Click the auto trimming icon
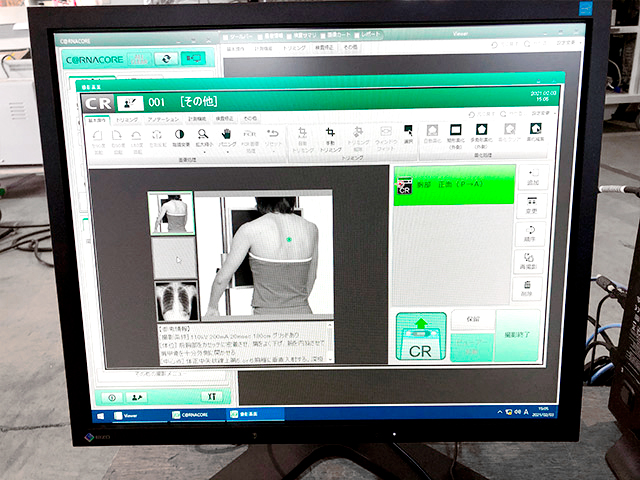The width and height of the screenshot is (640, 480). [302, 132]
